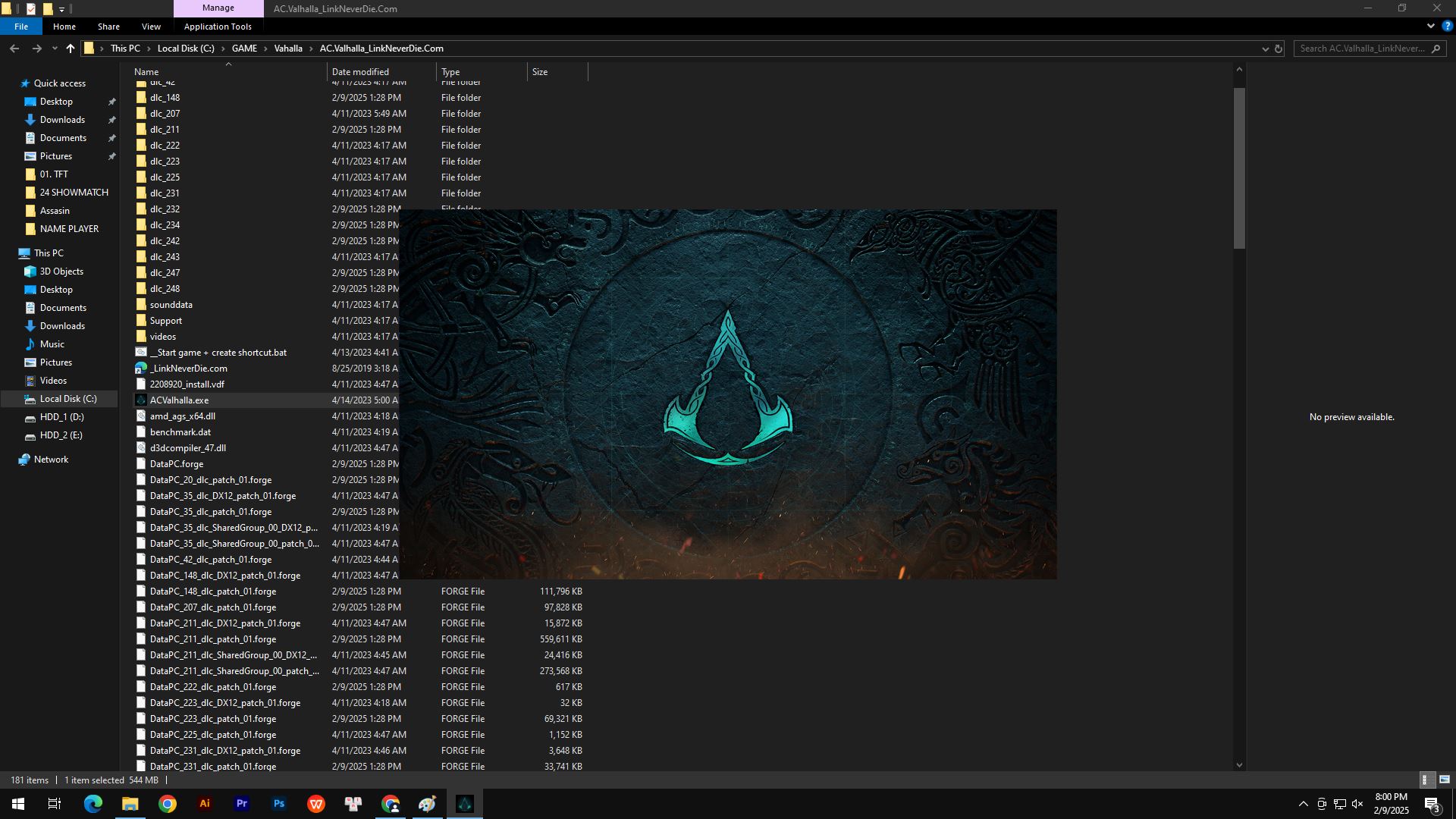
Task: Open the Application Tools tab
Action: click(x=218, y=26)
